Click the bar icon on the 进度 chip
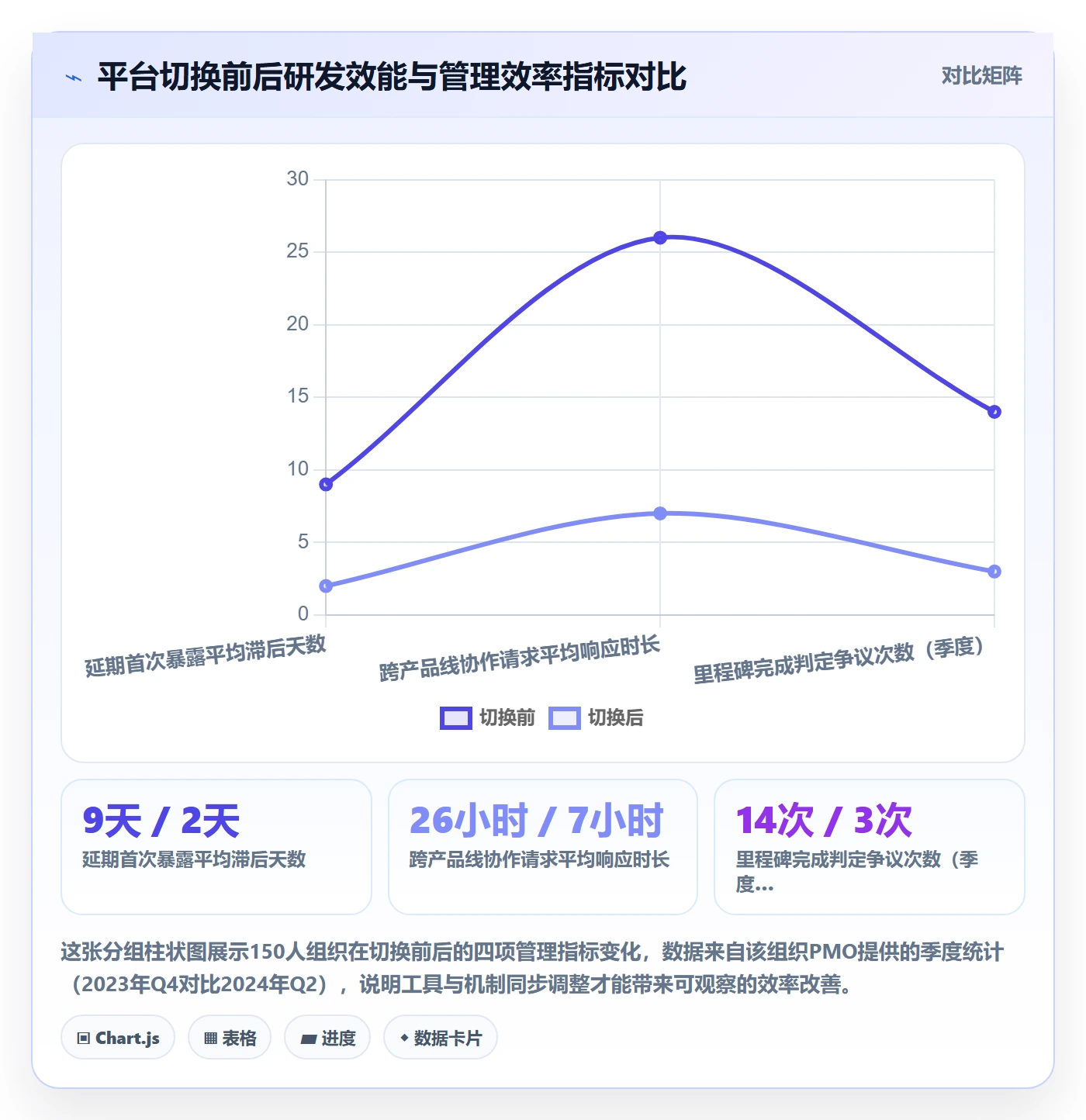 308,1039
